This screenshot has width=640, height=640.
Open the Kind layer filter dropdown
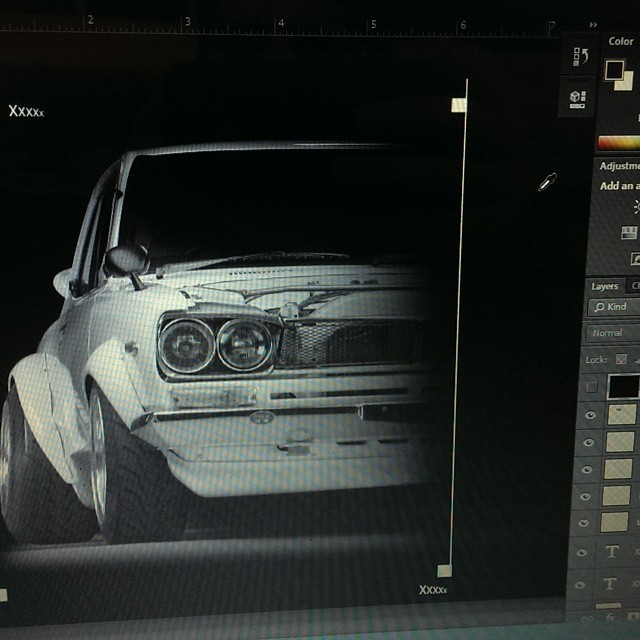tap(613, 307)
